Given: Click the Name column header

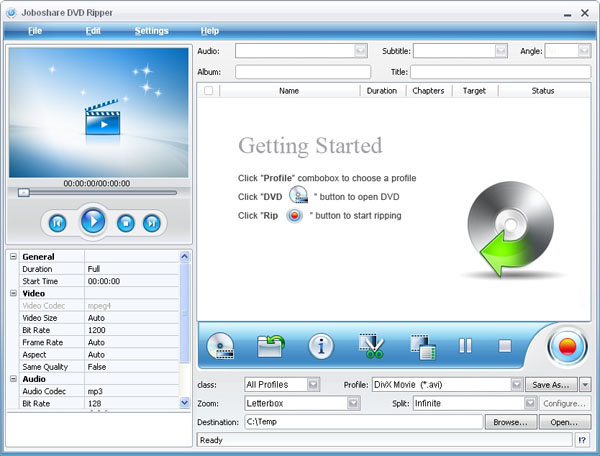Looking at the screenshot, I should pyautogui.click(x=289, y=91).
